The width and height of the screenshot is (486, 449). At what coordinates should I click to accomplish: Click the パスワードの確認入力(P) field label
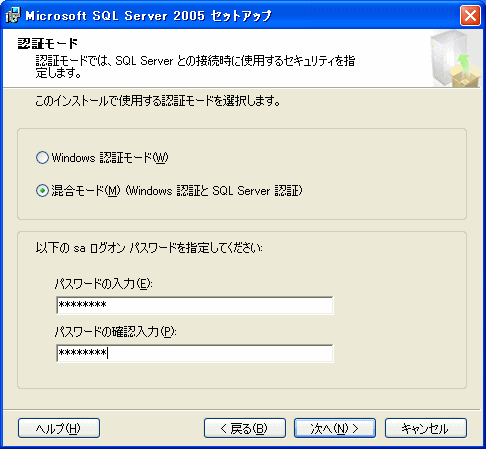click(115, 332)
